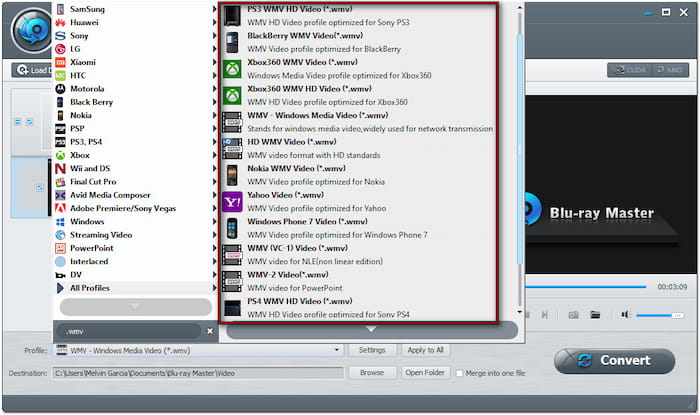
Task: Click the Yahoo Video profile icon
Action: click(232, 201)
